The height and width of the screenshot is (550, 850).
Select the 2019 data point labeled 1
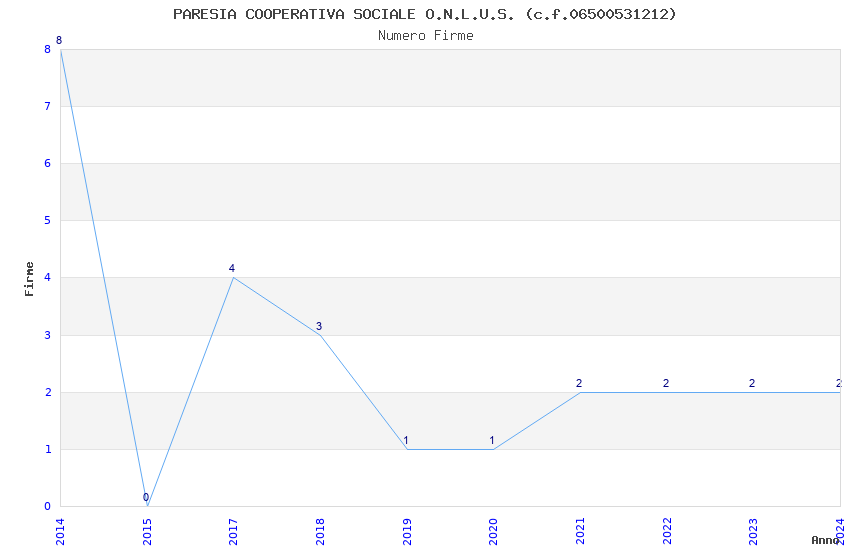407,449
